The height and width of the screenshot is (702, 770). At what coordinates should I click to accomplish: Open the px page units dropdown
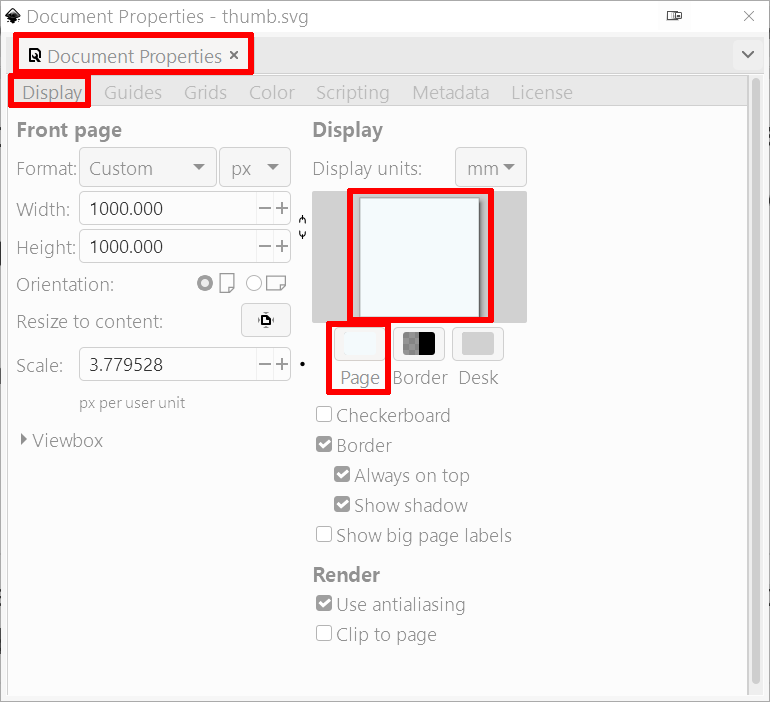(x=255, y=167)
